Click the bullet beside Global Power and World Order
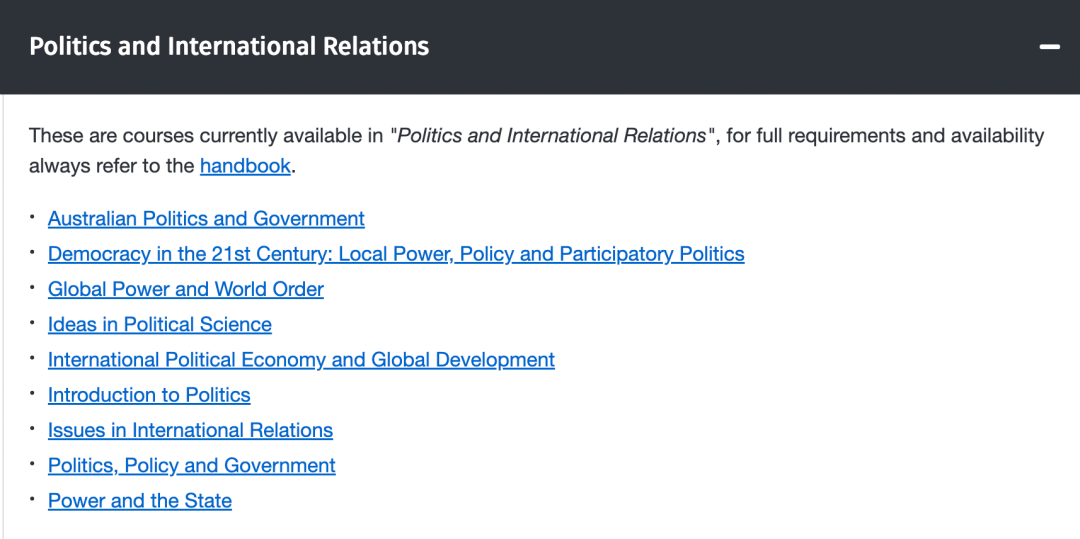 tap(32, 287)
